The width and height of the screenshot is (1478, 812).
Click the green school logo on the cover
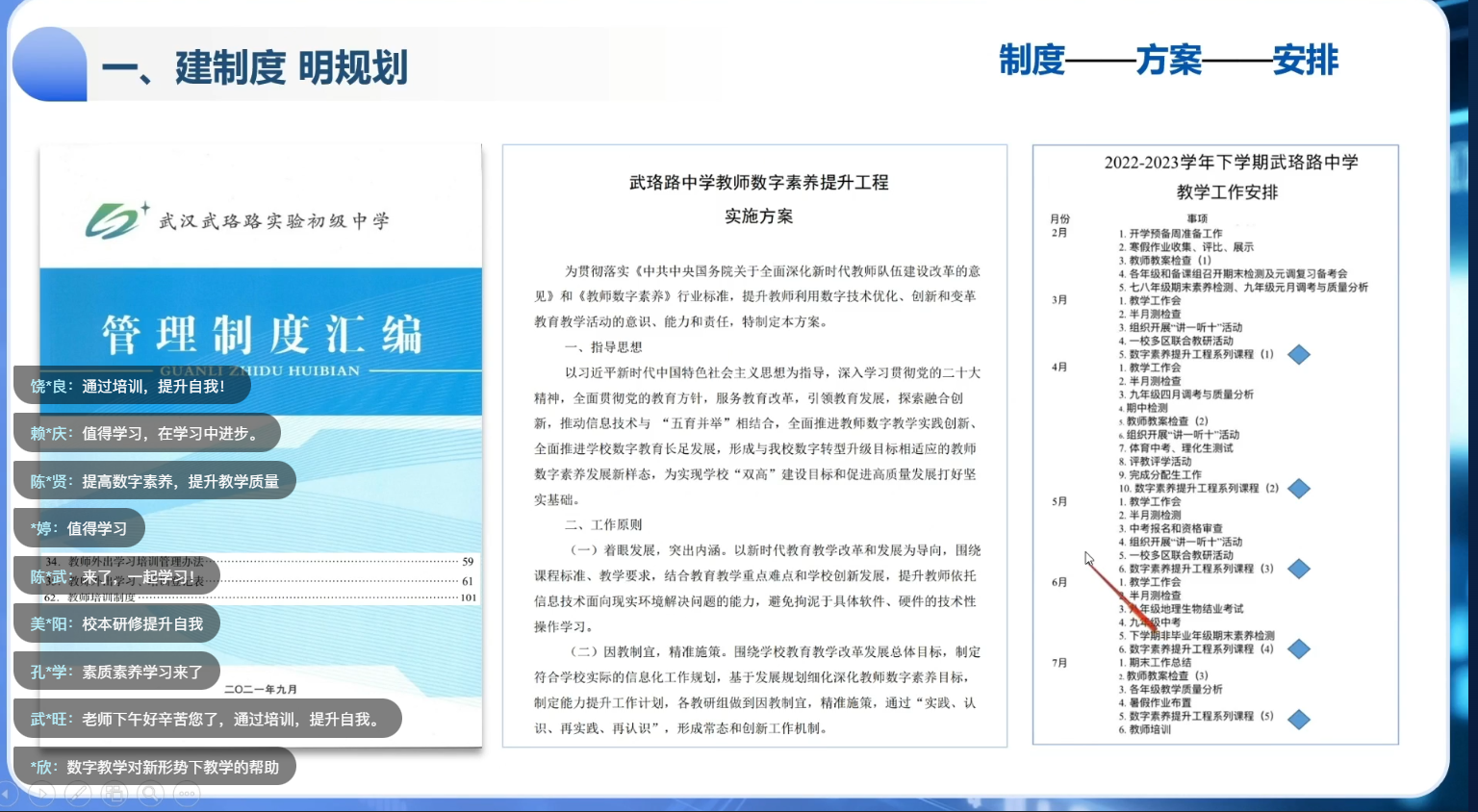(115, 220)
